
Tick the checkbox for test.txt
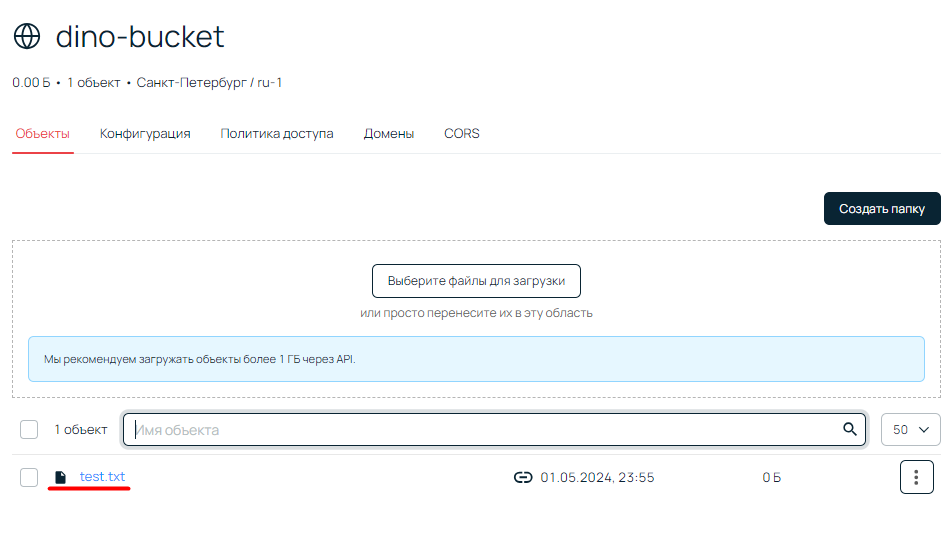(29, 478)
